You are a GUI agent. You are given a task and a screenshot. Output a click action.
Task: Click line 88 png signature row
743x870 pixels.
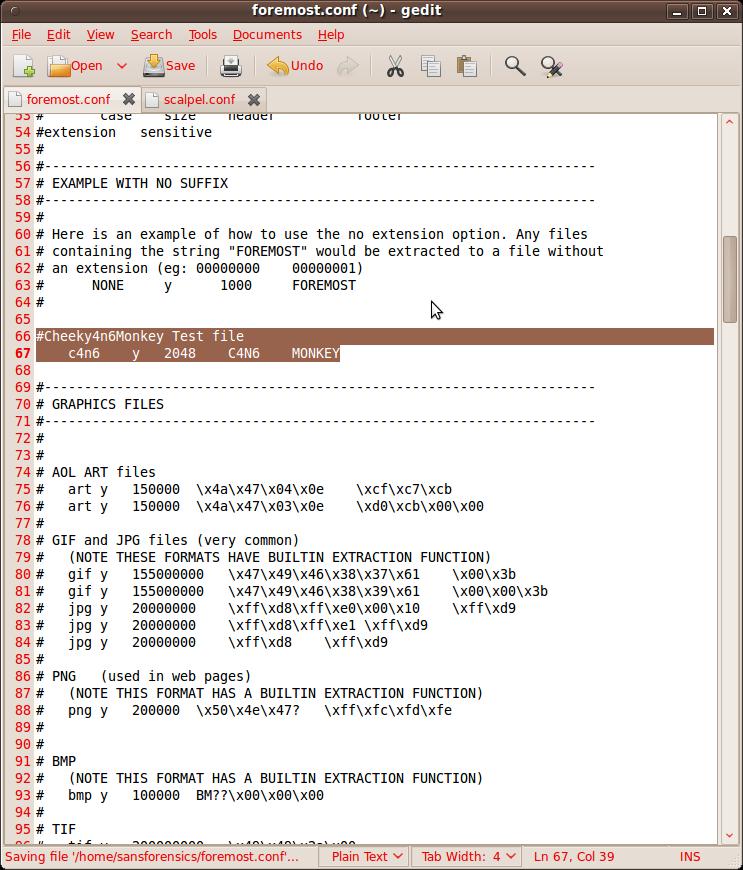244,710
